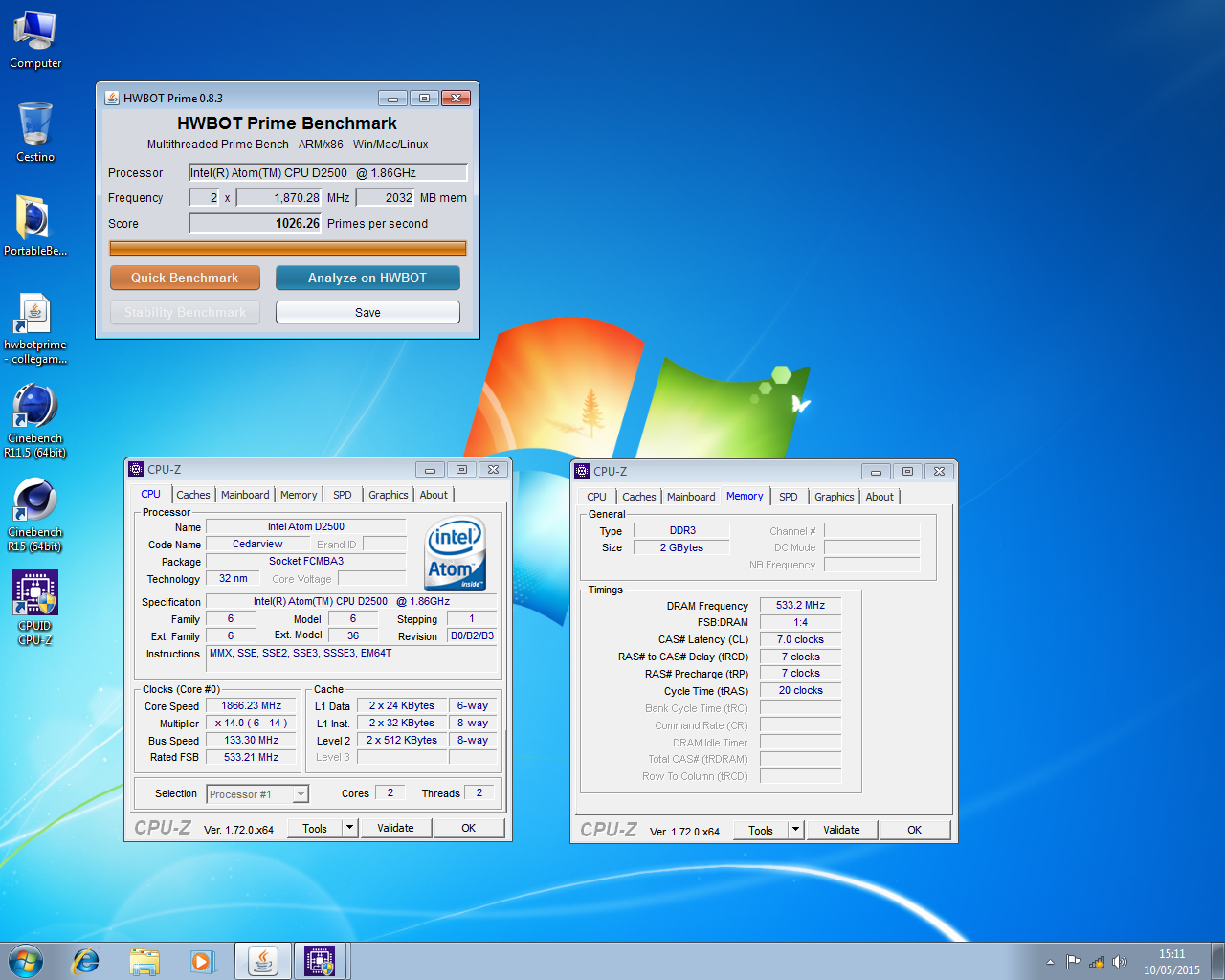Select Cinebench R15 (64bit) desktop icon
Image resolution: width=1225 pixels, height=980 pixels.
click(x=35, y=515)
